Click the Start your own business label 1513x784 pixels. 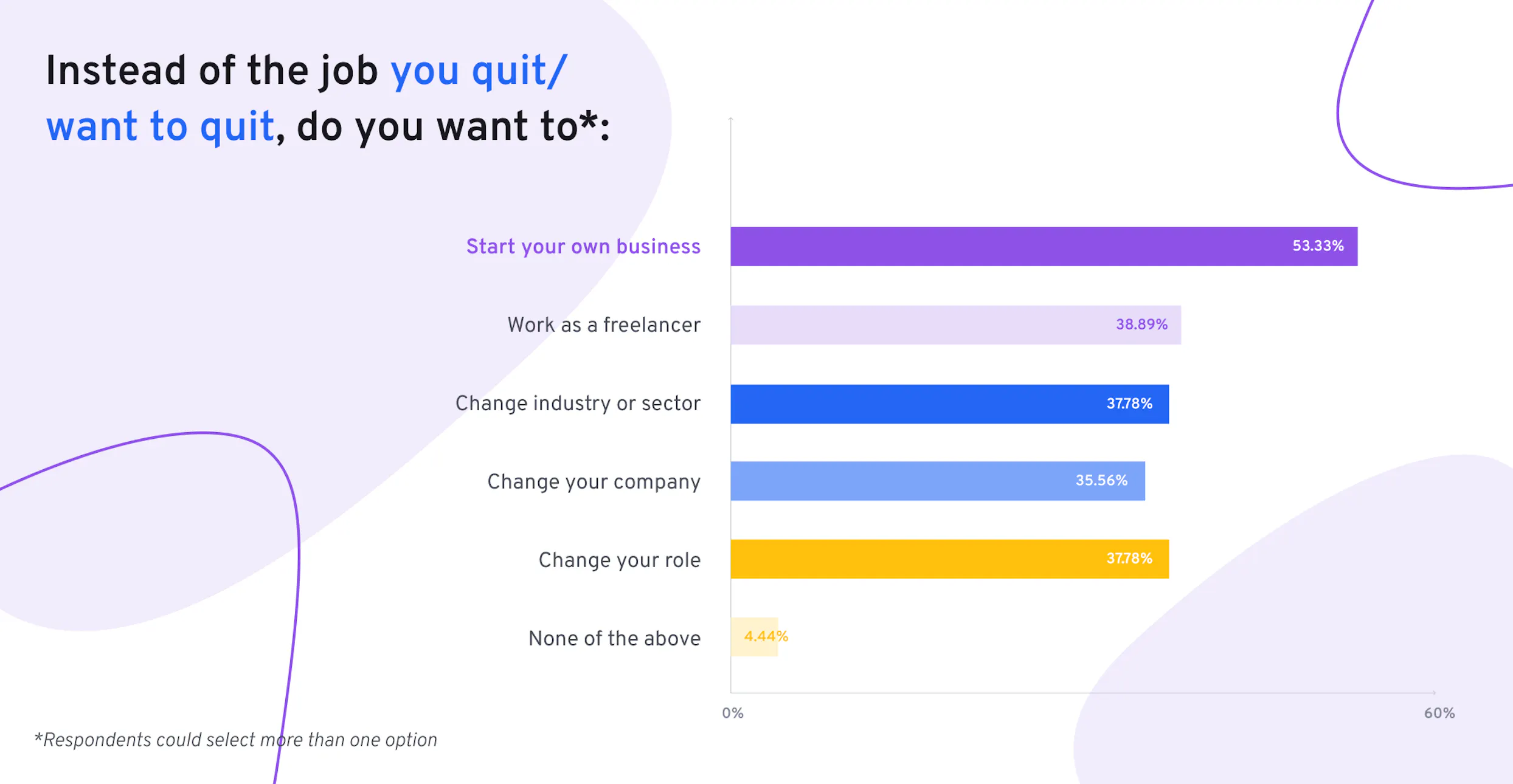[x=583, y=247]
